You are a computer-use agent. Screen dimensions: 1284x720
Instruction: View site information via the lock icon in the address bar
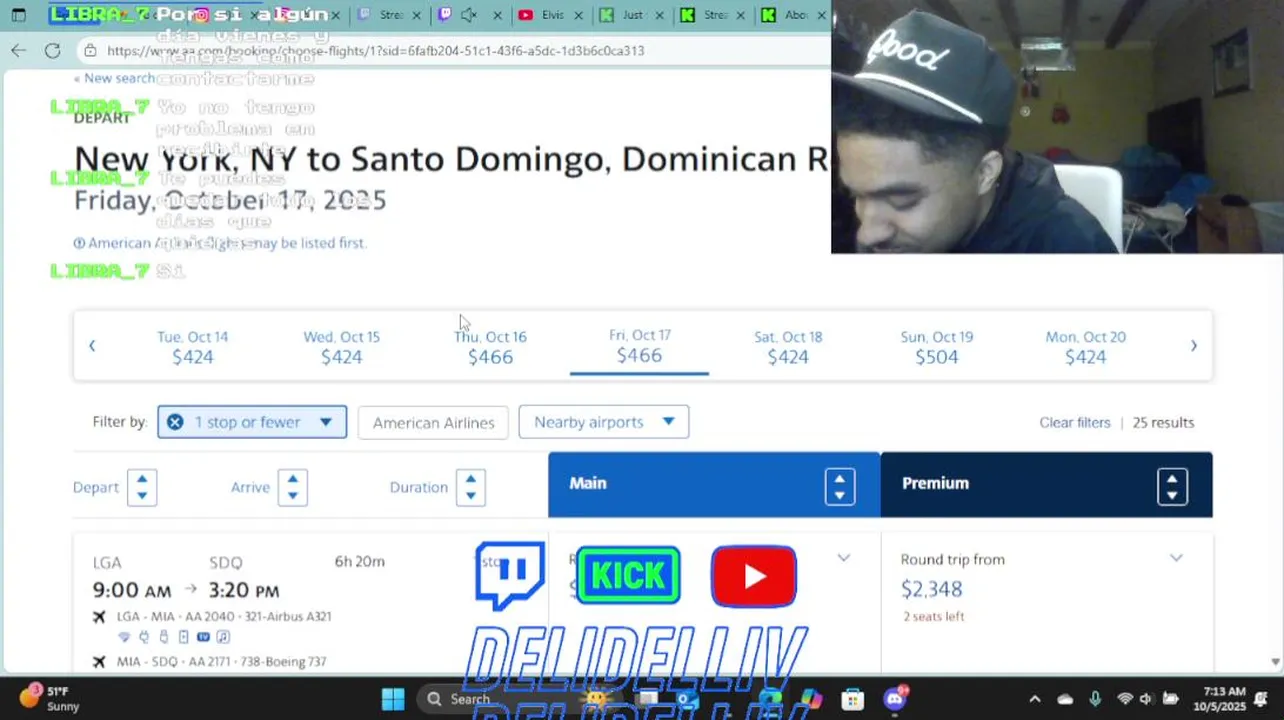90,50
